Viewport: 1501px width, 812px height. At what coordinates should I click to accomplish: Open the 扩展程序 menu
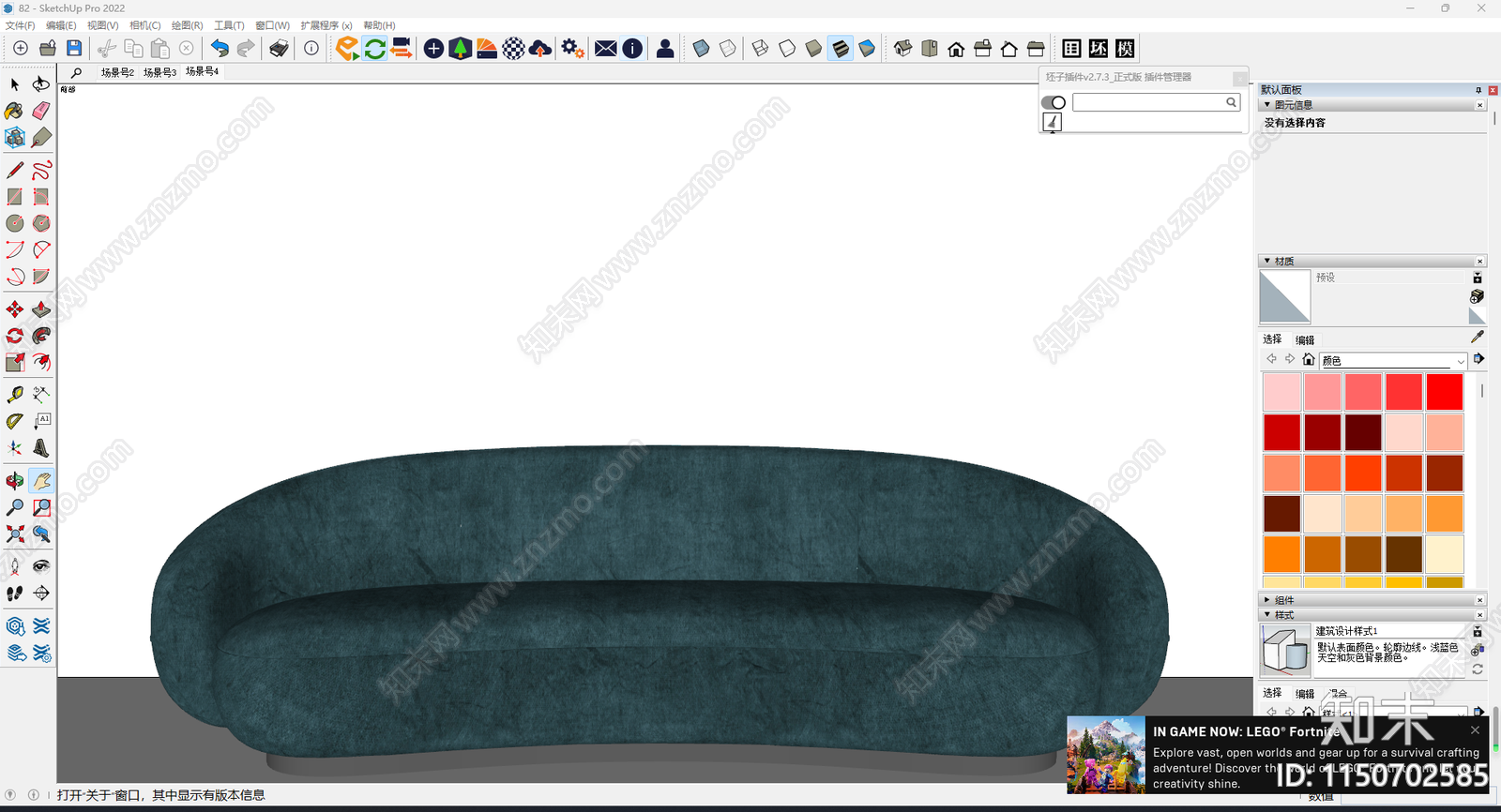(x=326, y=25)
